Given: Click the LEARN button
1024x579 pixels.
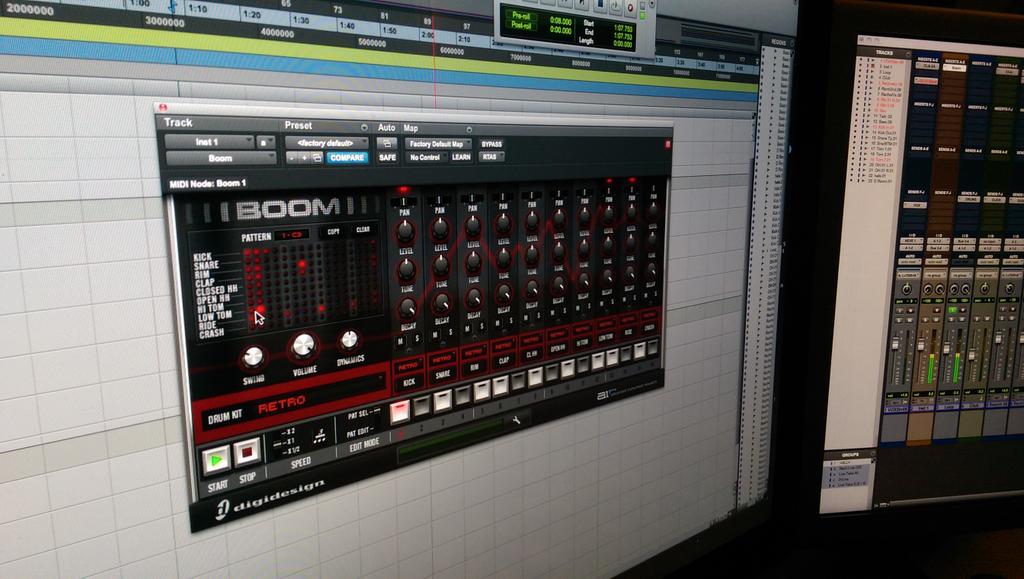Looking at the screenshot, I should point(461,157).
